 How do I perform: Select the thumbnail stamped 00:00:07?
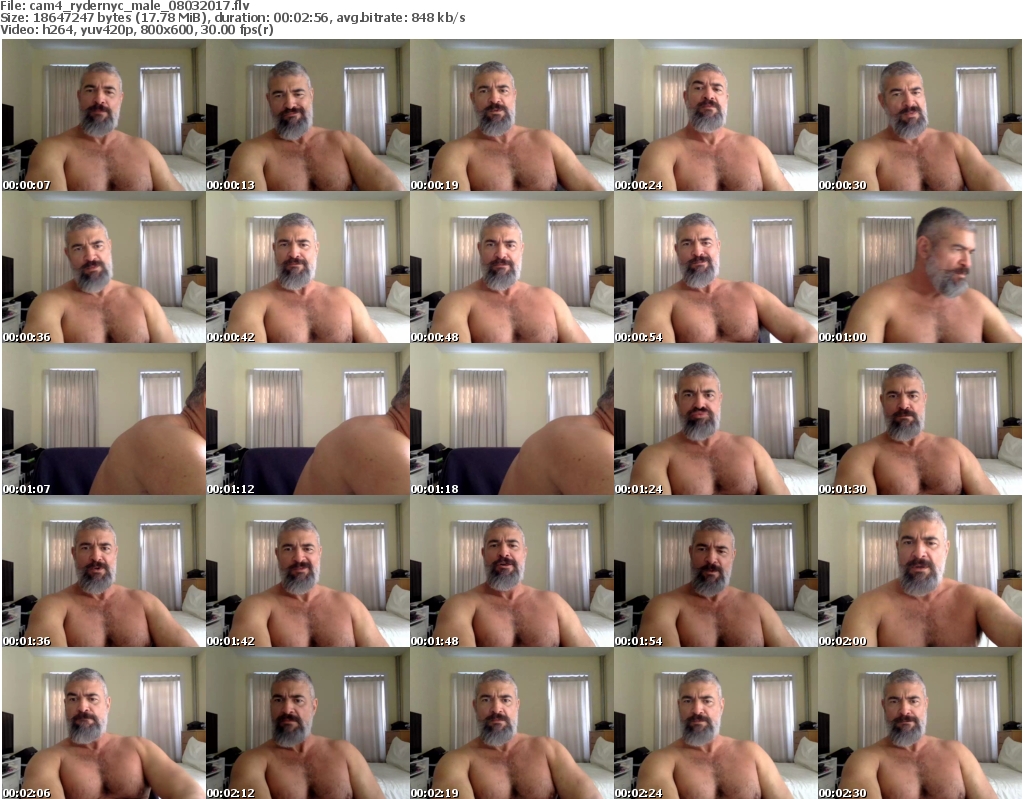click(x=104, y=115)
